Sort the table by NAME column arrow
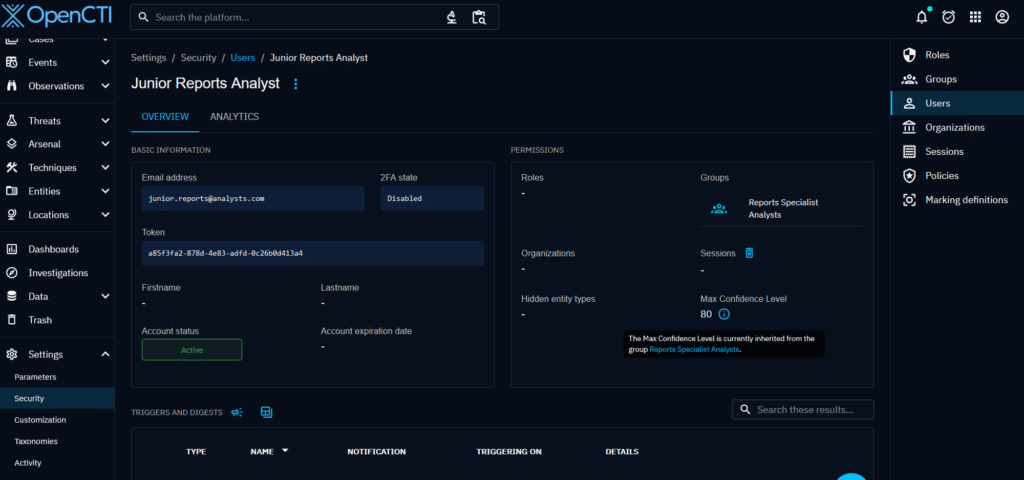 click(x=285, y=451)
